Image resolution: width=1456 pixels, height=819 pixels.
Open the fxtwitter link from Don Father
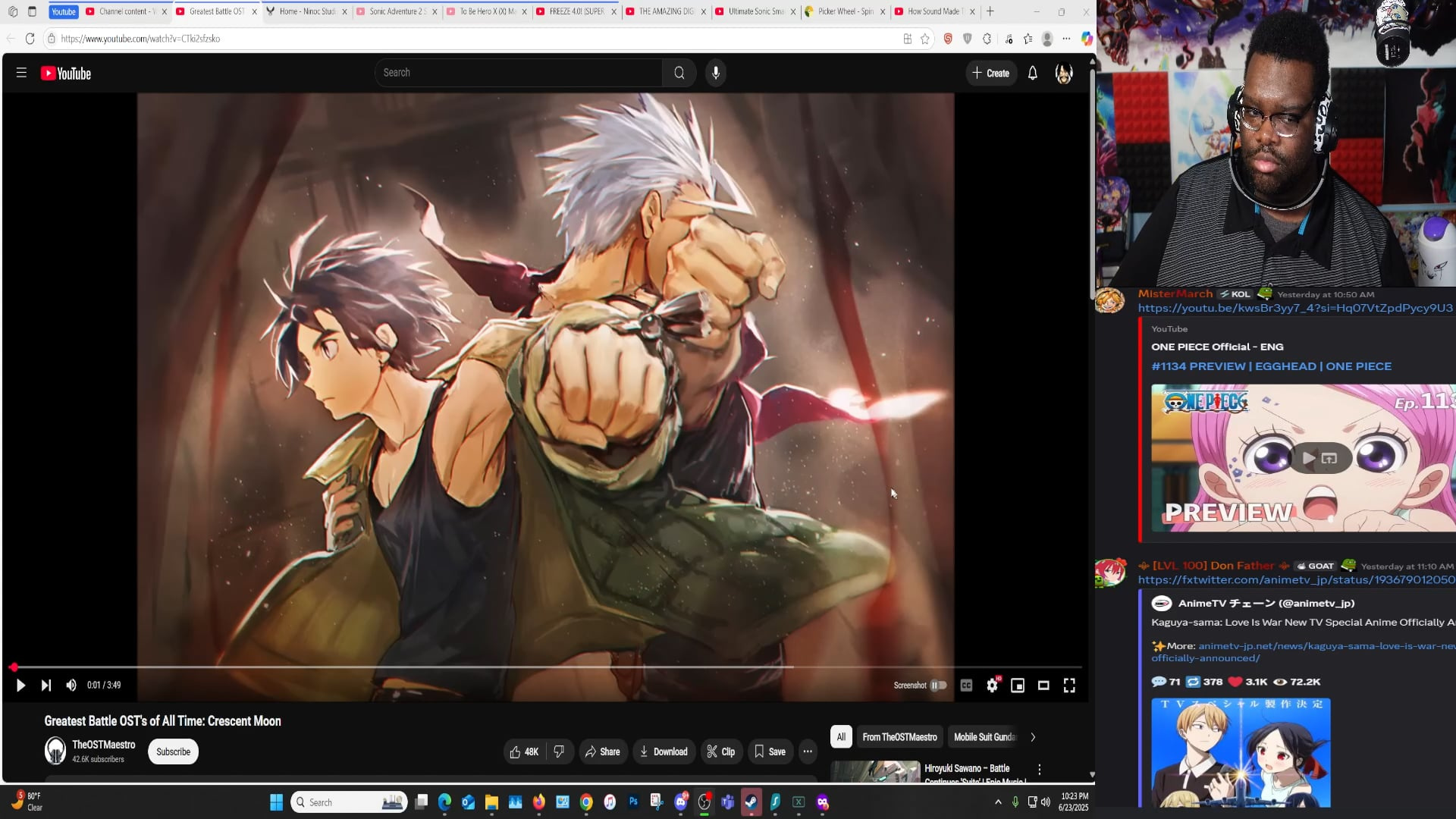click(x=1296, y=580)
